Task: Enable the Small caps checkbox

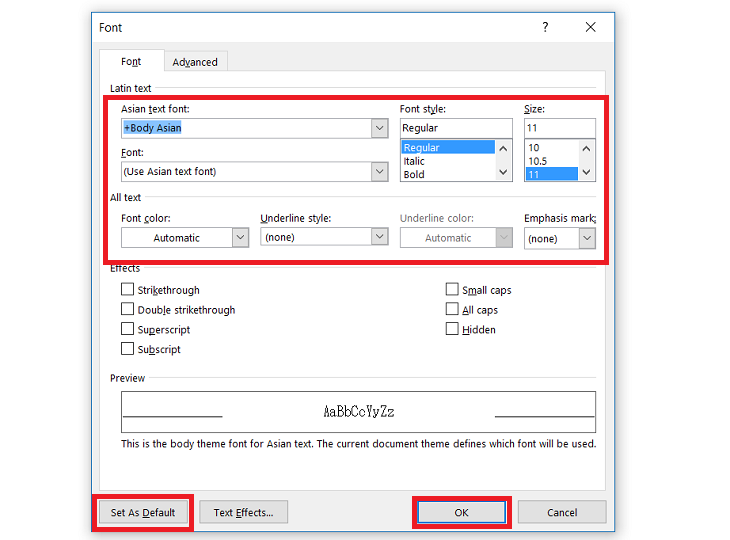Action: pos(452,290)
